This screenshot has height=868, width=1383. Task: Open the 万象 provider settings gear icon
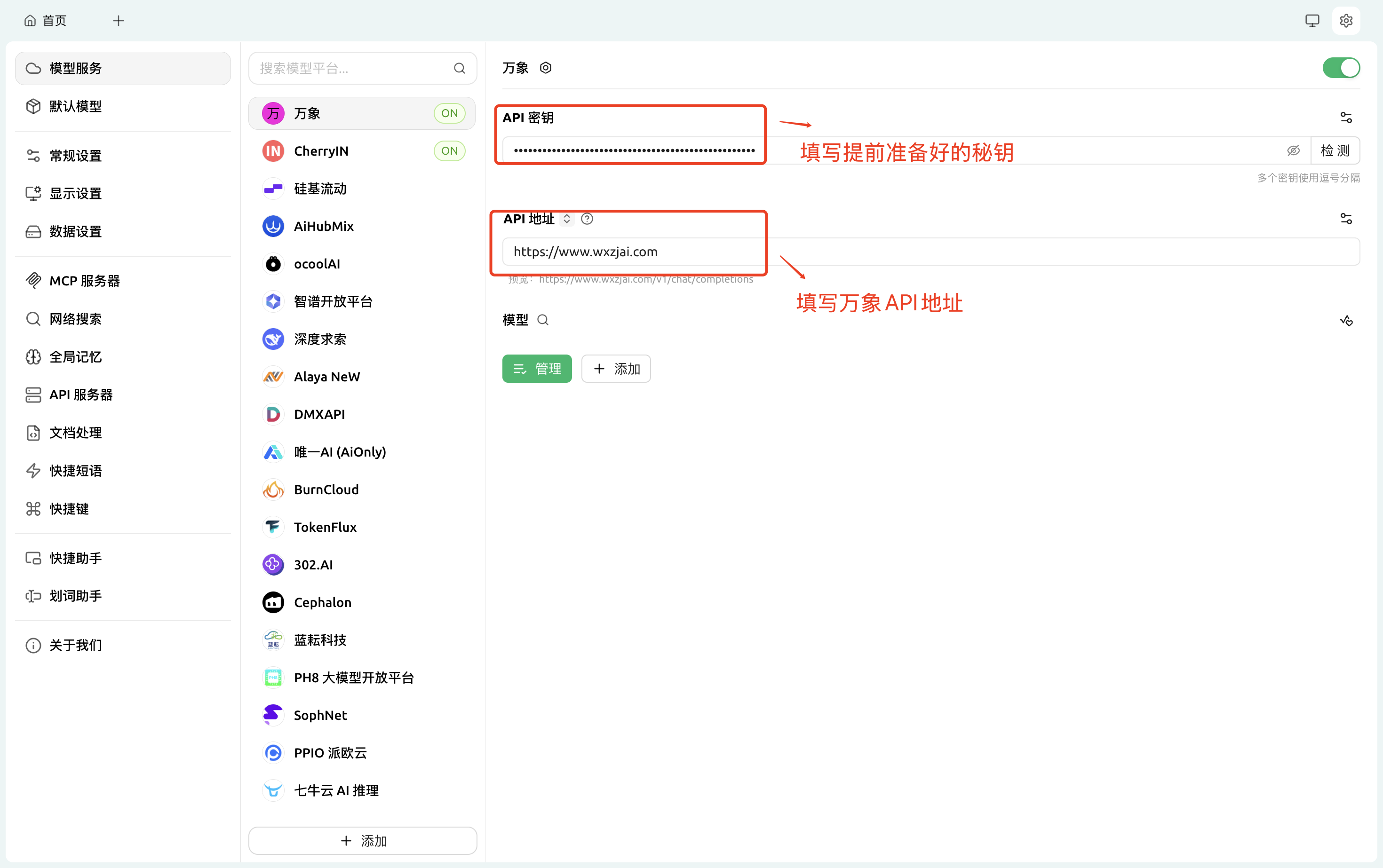546,68
